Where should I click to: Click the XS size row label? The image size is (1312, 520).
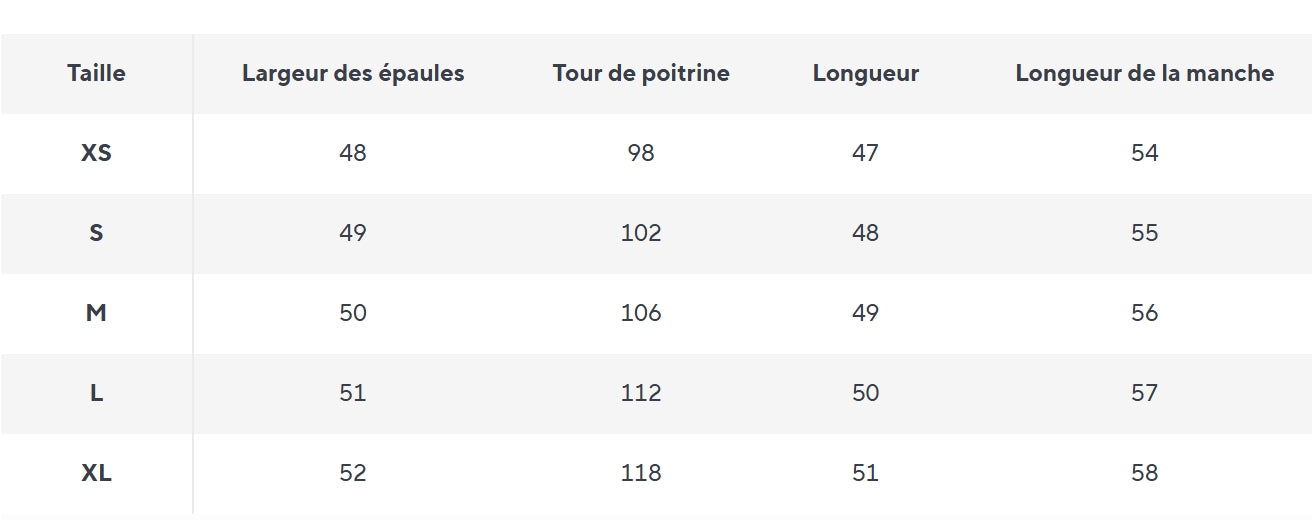click(96, 153)
